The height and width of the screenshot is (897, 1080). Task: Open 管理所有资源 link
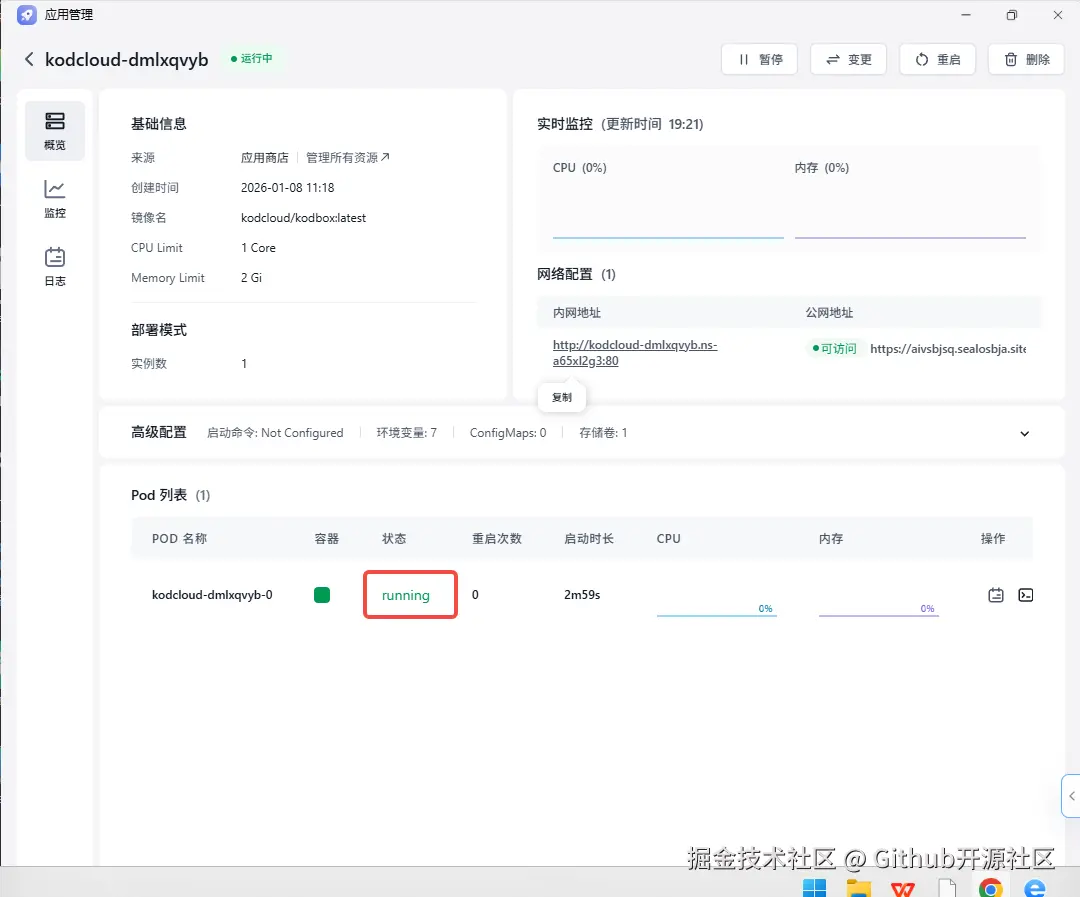pos(348,158)
